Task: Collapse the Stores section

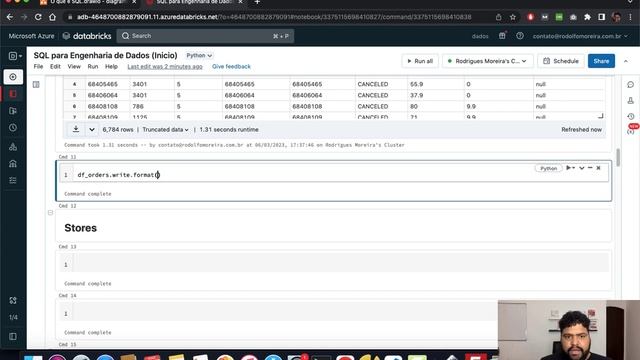Action: pos(51,213)
